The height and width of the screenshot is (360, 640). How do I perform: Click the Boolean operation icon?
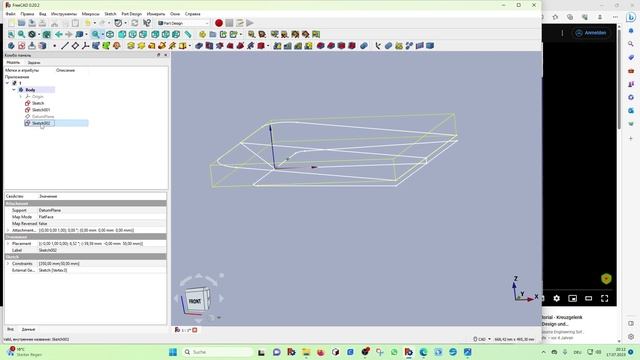click(364, 46)
